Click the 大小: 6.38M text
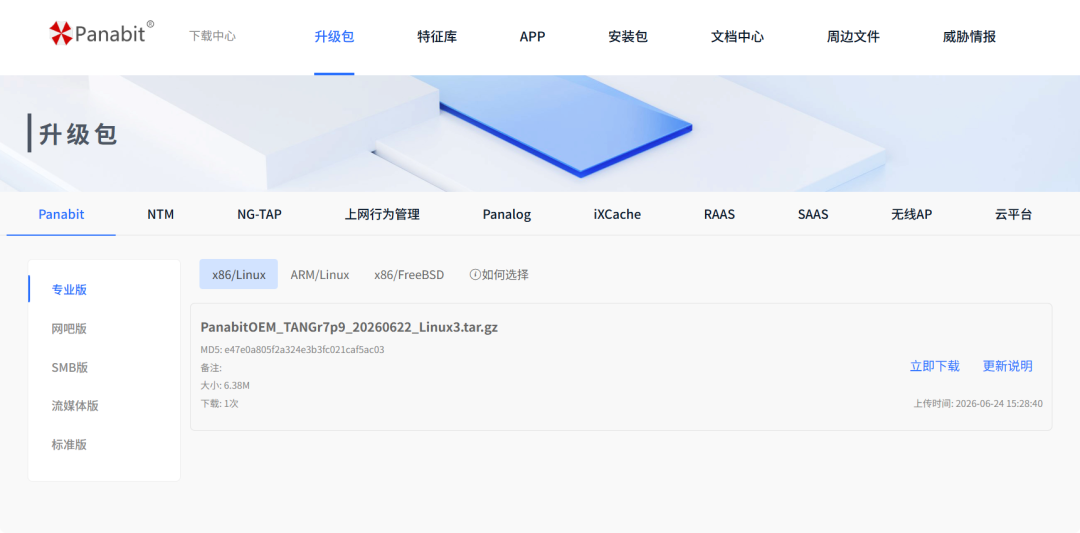This screenshot has height=533, width=1080. [x=225, y=386]
